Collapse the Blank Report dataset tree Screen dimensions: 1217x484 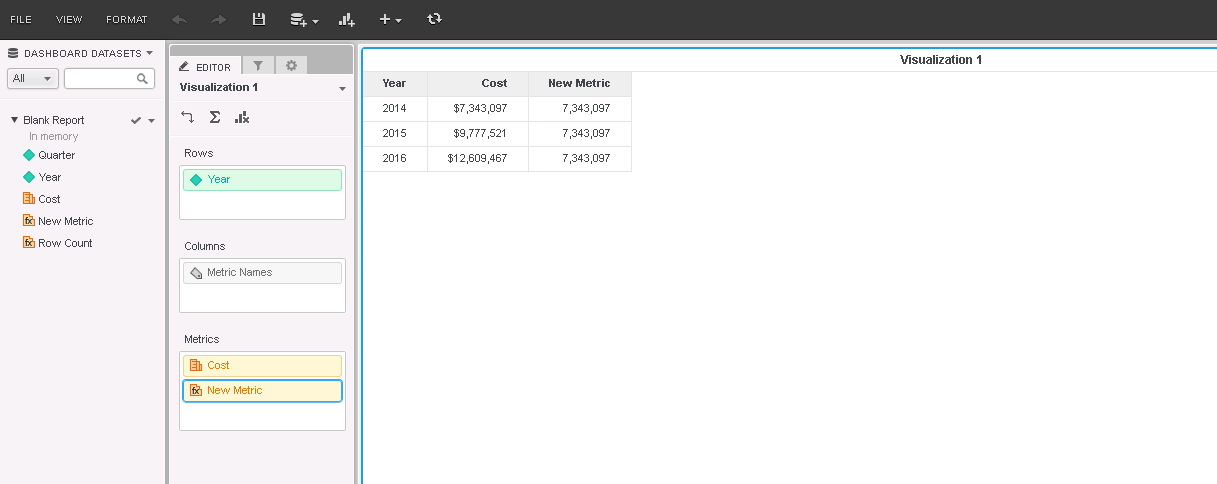click(x=15, y=120)
